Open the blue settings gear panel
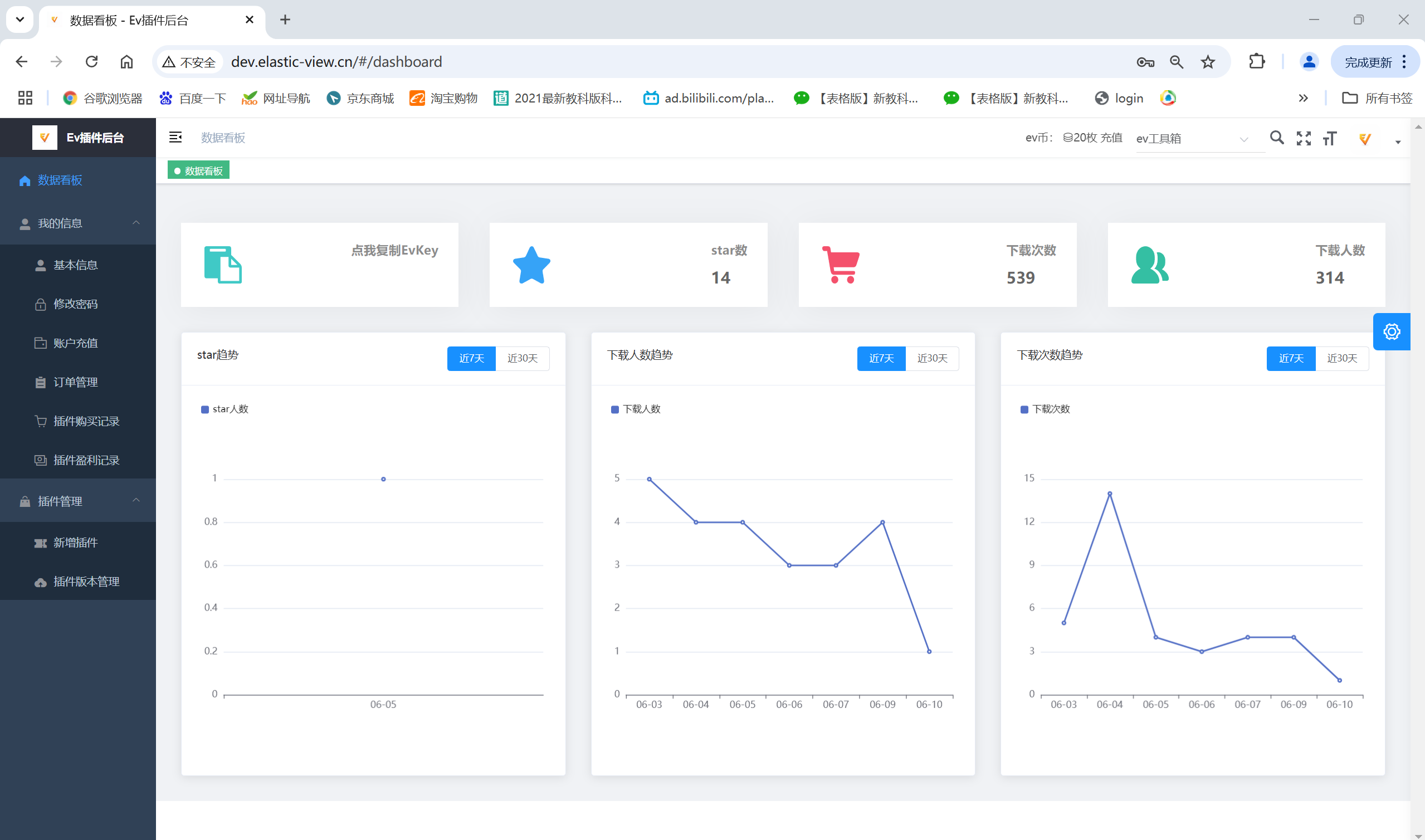Viewport: 1425px width, 840px height. (1392, 331)
